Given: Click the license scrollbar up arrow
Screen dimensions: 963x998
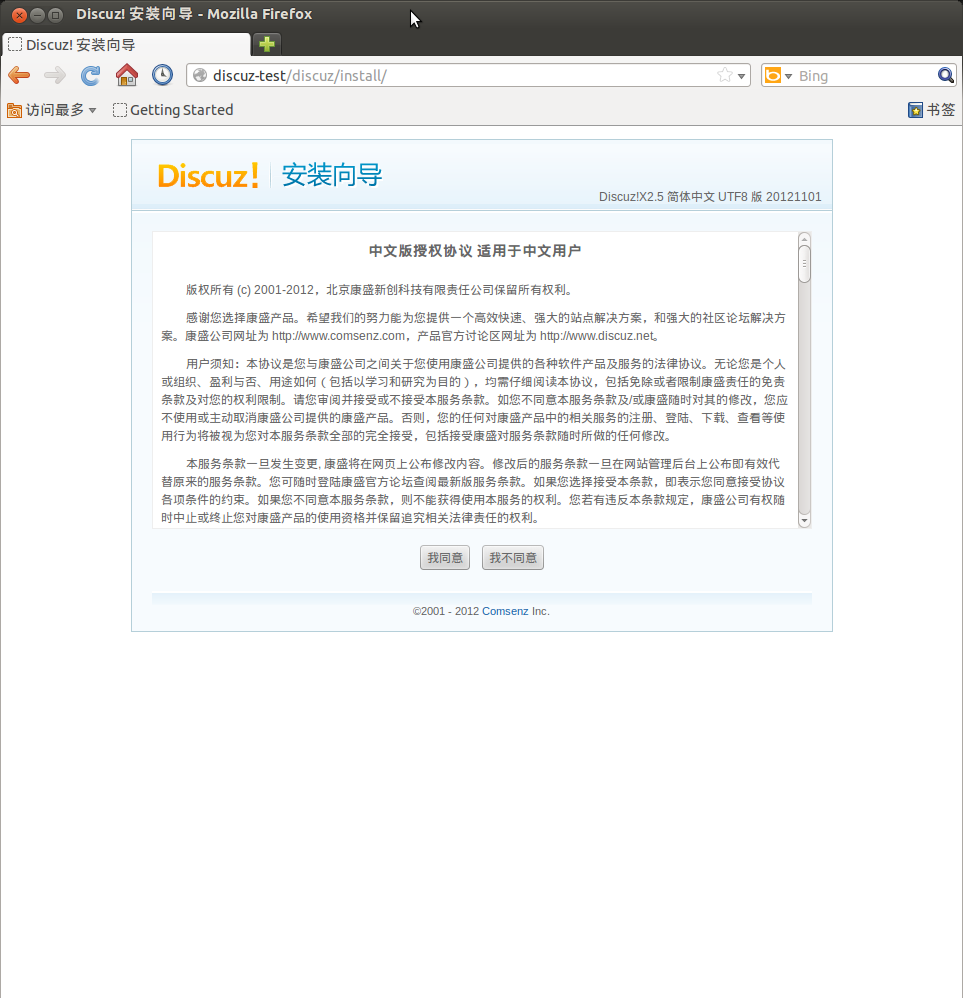Looking at the screenshot, I should click(x=805, y=239).
